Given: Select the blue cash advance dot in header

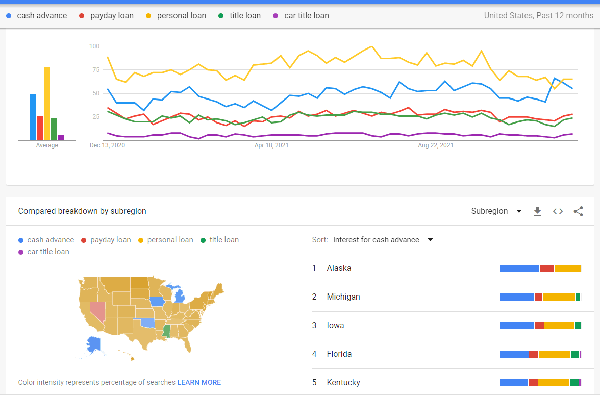Looking at the screenshot, I should coord(8,16).
